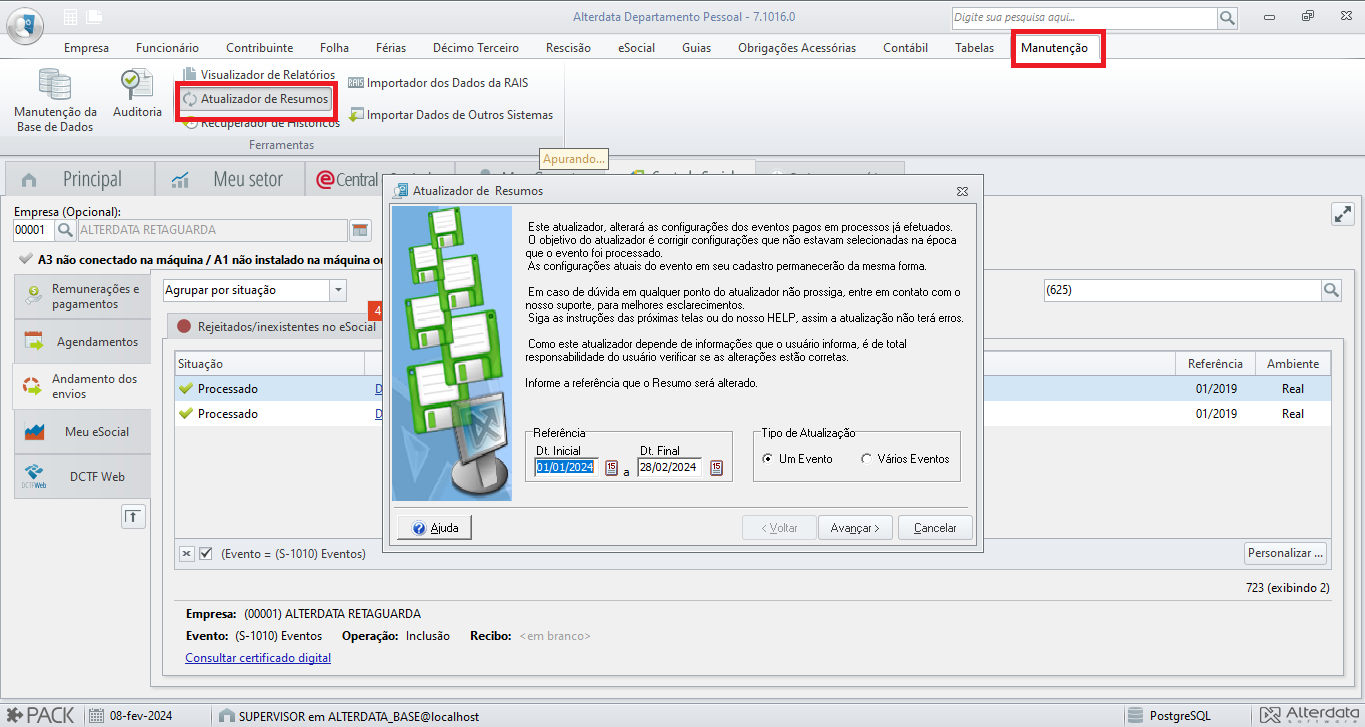The image size is (1365, 727).
Task: Open Andamento dos envios section
Action: tap(82, 387)
